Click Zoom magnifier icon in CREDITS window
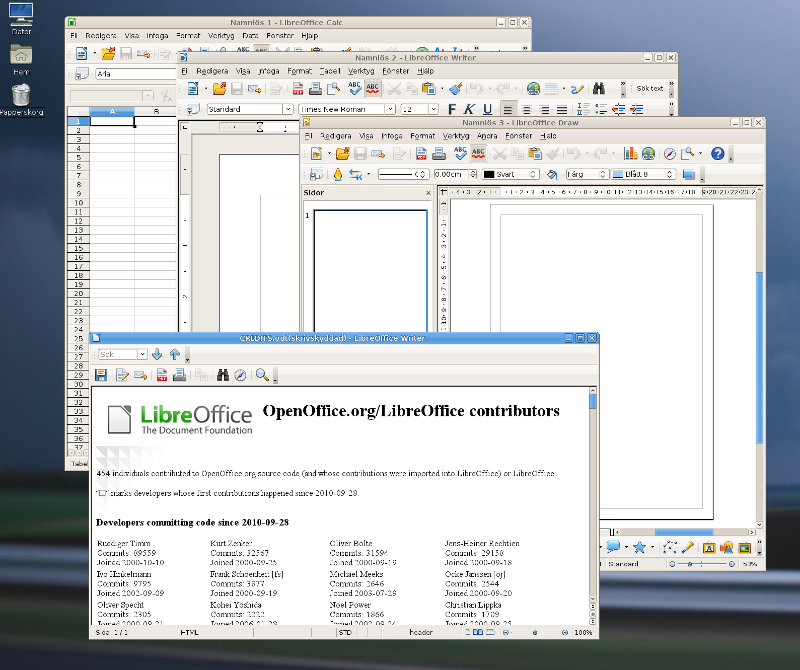Image resolution: width=800 pixels, height=670 pixels. [262, 375]
